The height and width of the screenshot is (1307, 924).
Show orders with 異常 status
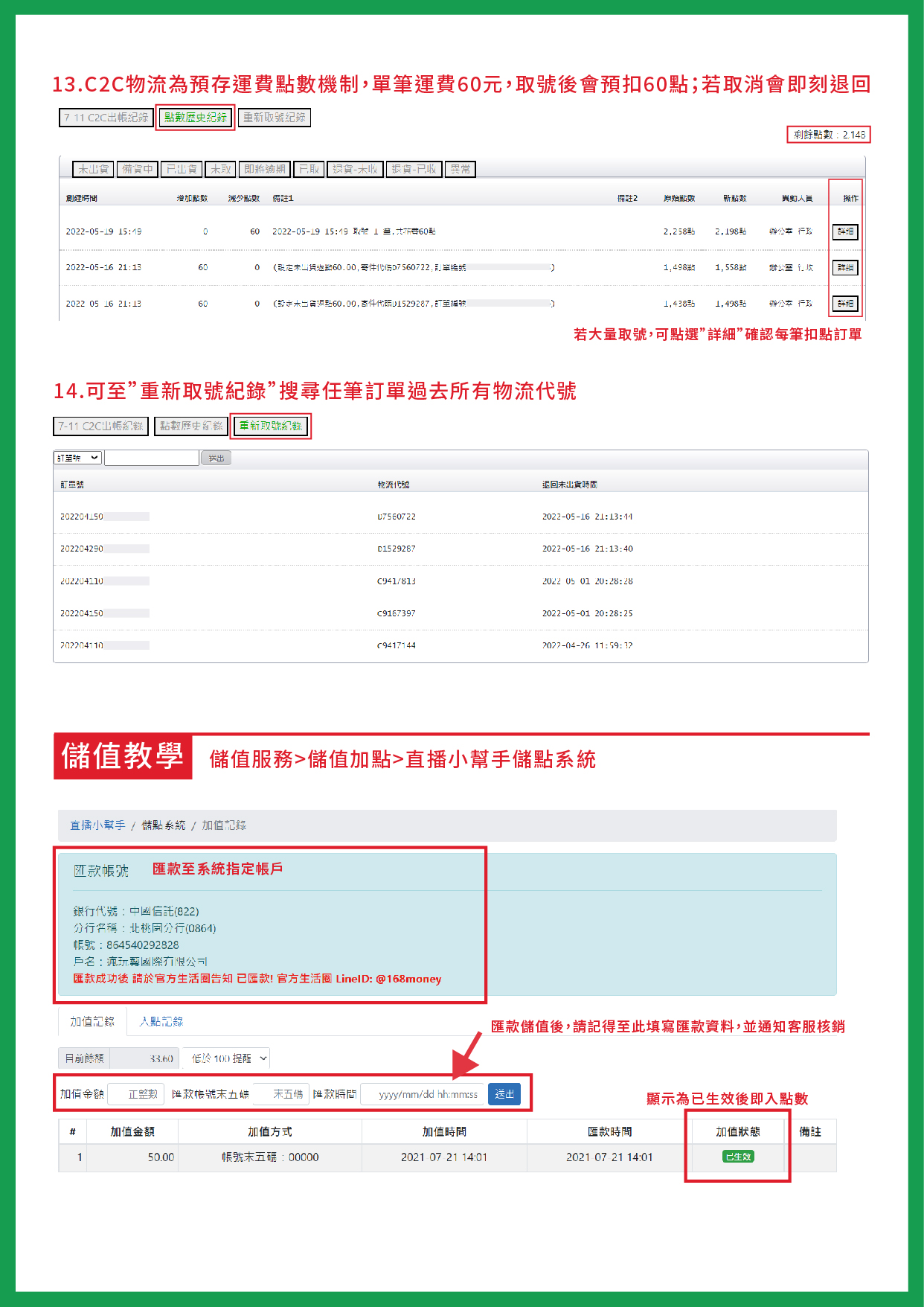[461, 170]
